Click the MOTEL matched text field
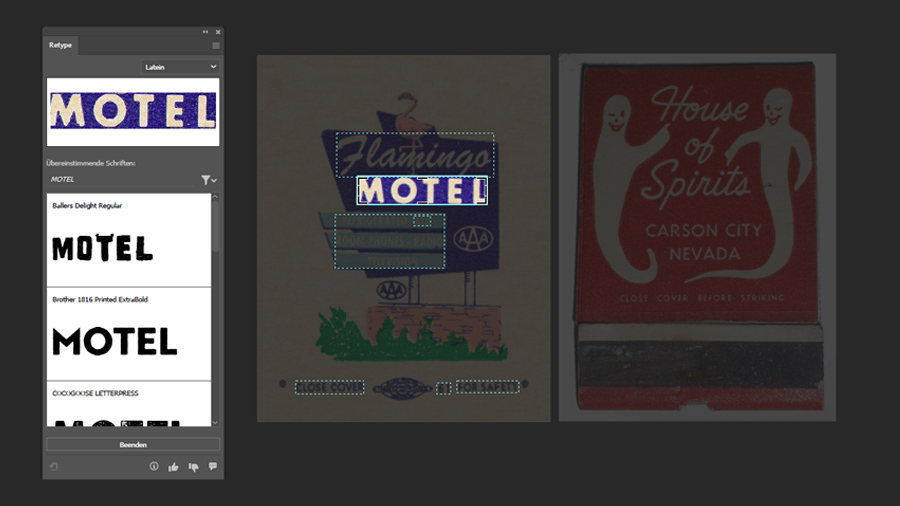The image size is (900, 506). (x=122, y=180)
